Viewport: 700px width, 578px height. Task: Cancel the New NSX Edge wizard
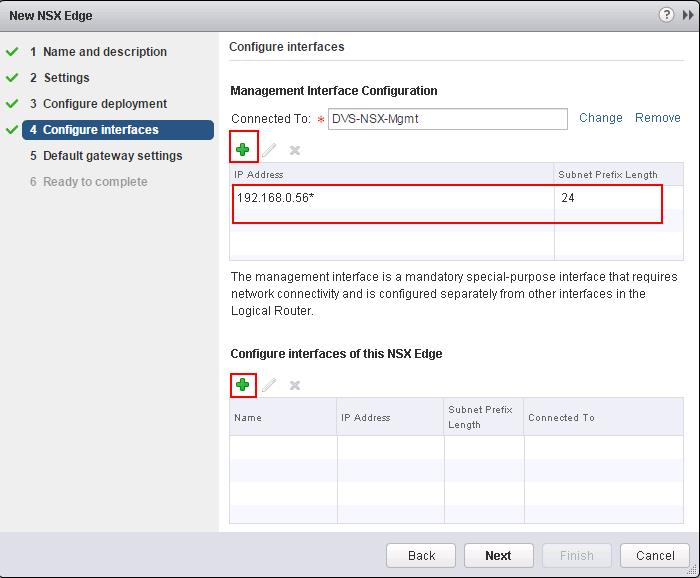pos(655,556)
